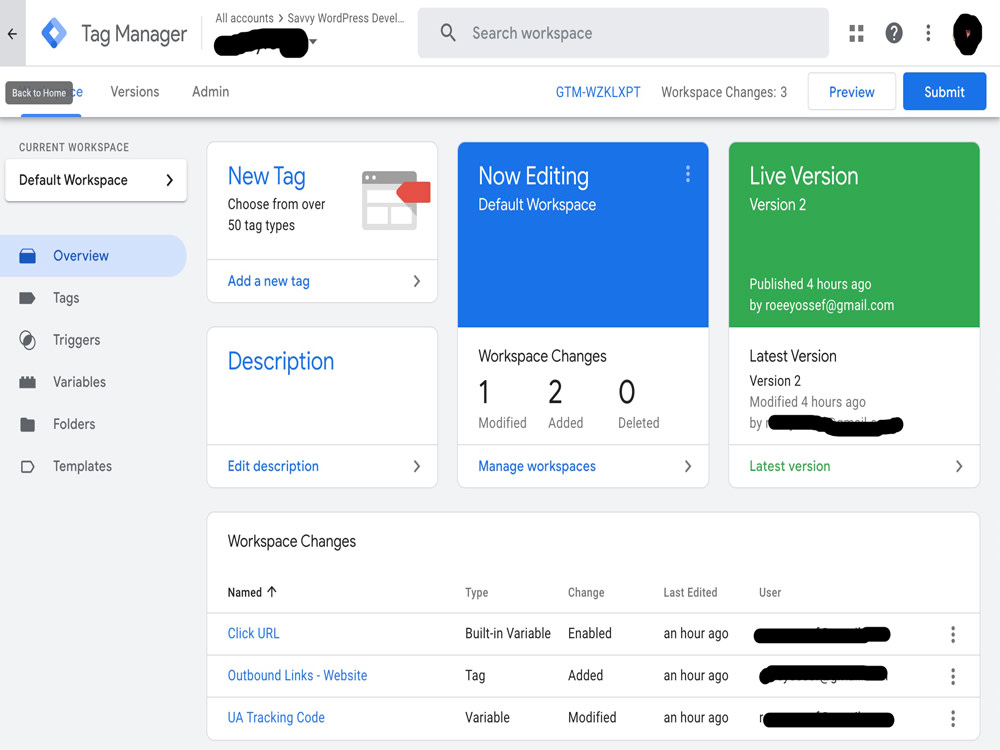Screen dimensions: 1000x750
Task: Select Folders in the sidebar
Action: coord(93,424)
